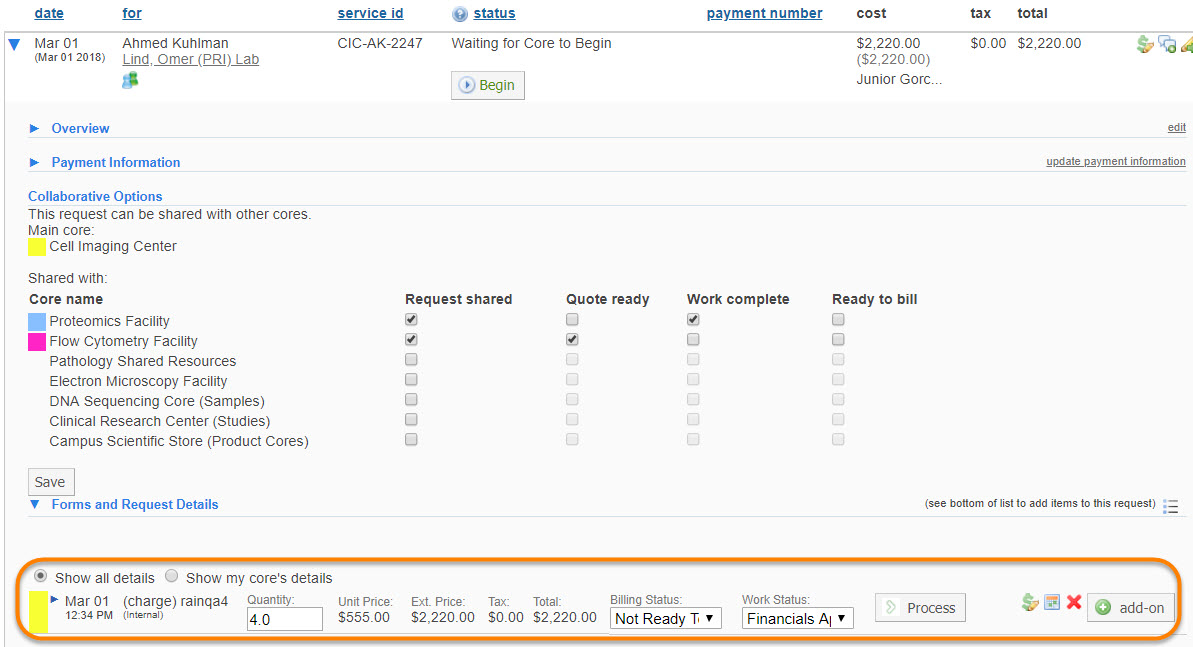
Task: Click the update payment information link
Action: click(x=1115, y=161)
